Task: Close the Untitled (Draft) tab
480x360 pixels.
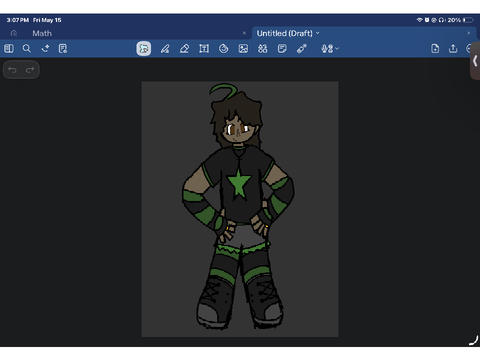Action: (x=469, y=33)
